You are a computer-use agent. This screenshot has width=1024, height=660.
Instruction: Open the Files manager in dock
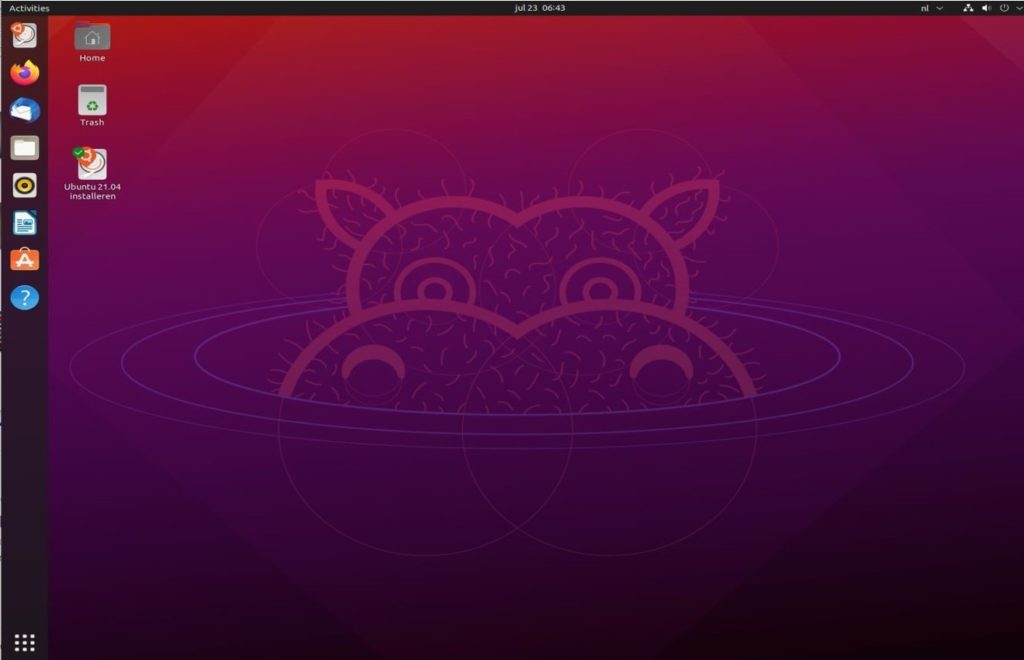point(25,148)
